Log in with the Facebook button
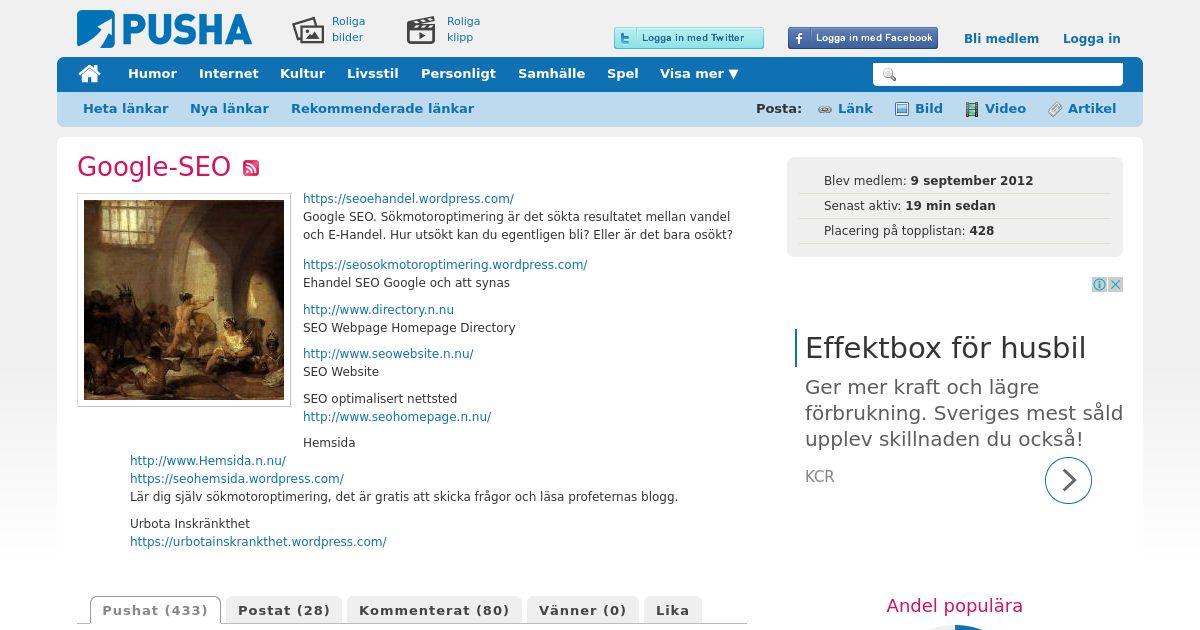Image resolution: width=1200 pixels, height=630 pixels. [863, 38]
